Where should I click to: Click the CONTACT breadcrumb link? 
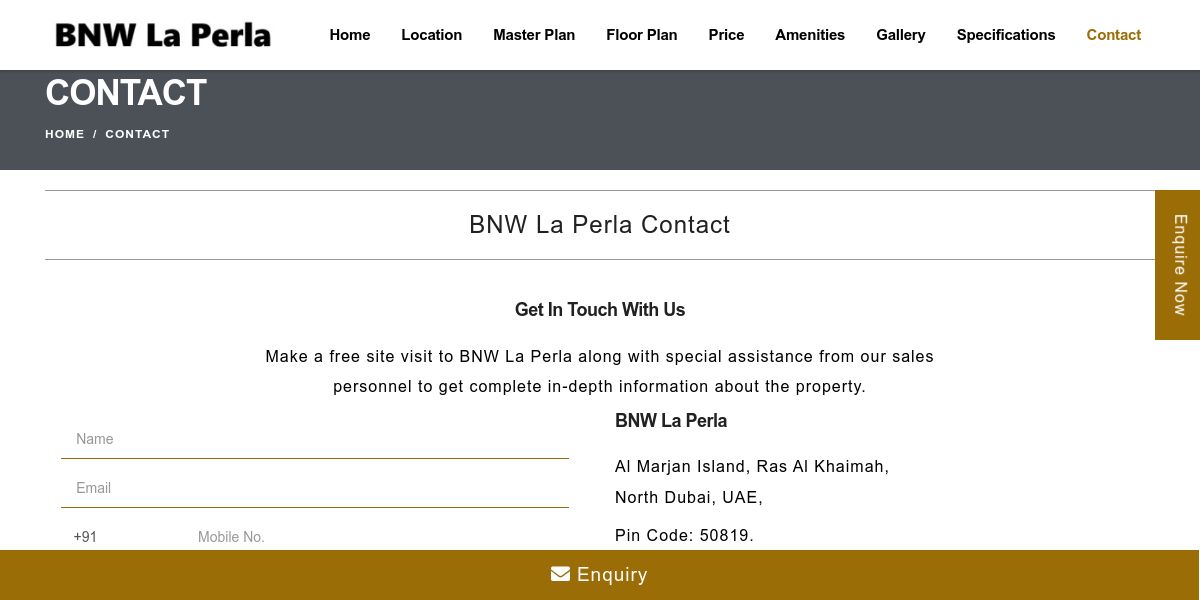click(x=137, y=134)
